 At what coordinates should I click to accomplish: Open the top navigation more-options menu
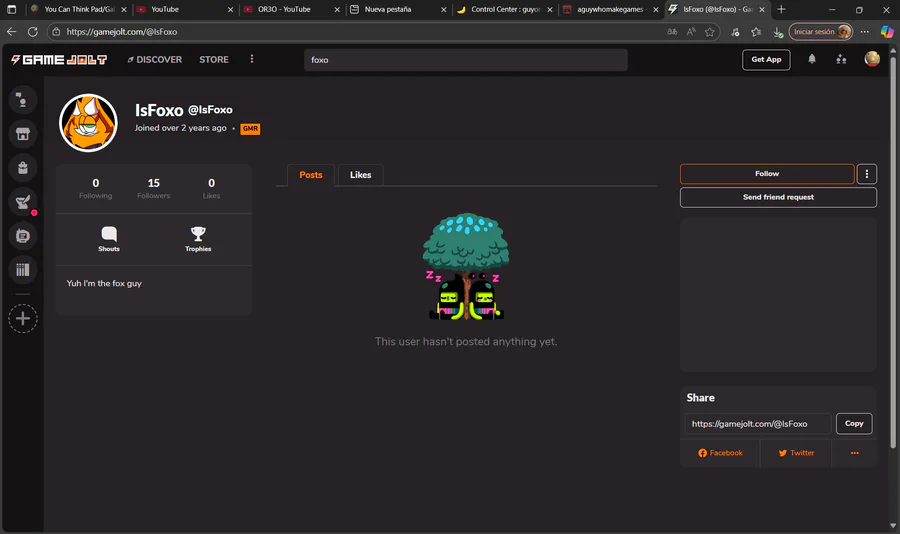pos(251,59)
